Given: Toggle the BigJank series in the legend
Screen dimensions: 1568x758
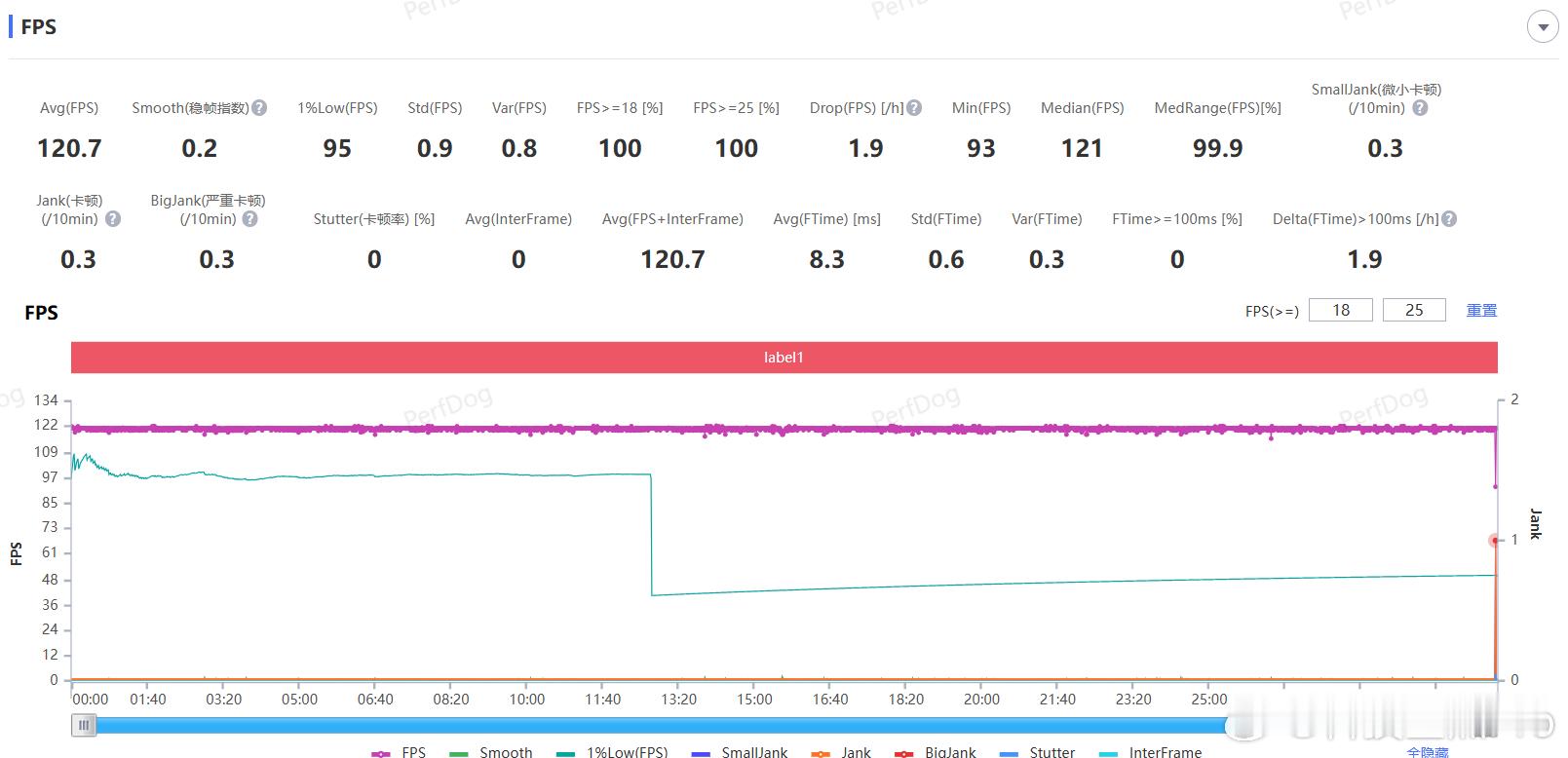Looking at the screenshot, I should (x=936, y=752).
